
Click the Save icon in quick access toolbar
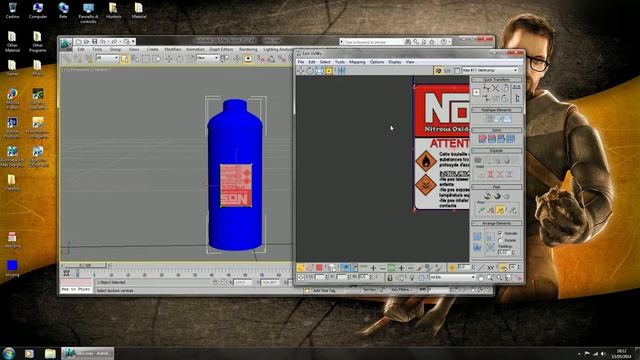coord(95,41)
